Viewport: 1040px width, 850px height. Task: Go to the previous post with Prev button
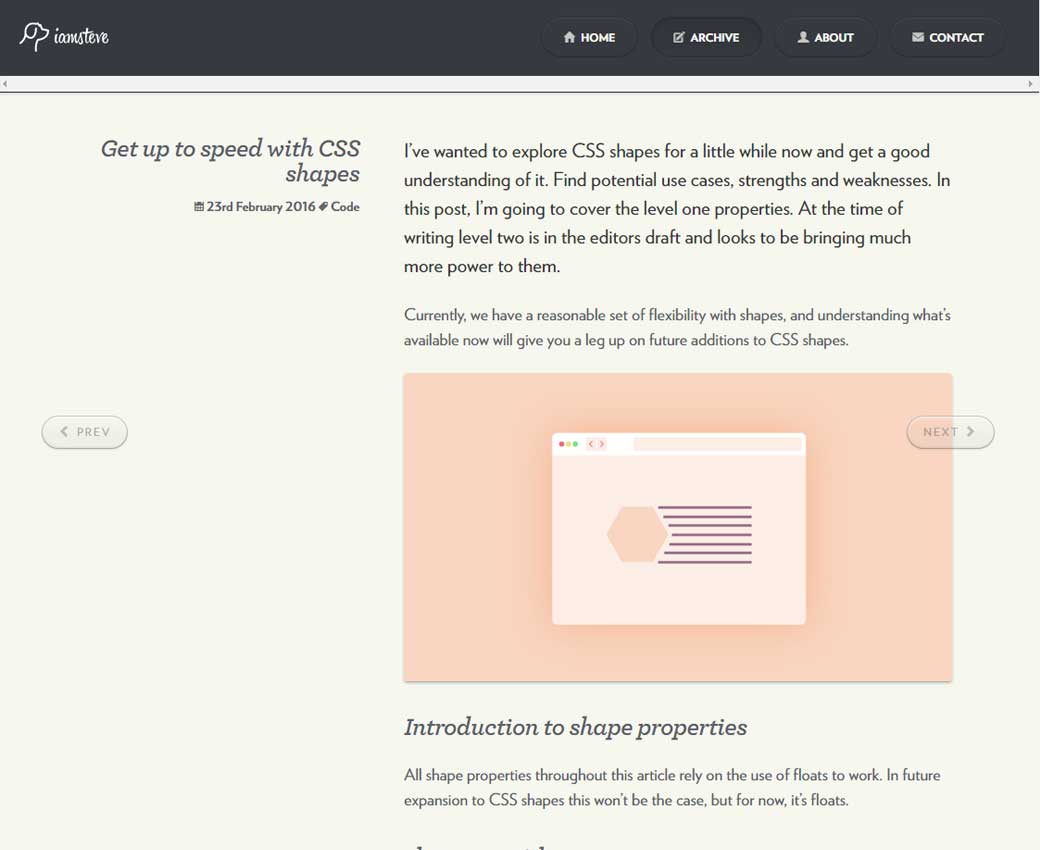pos(85,432)
